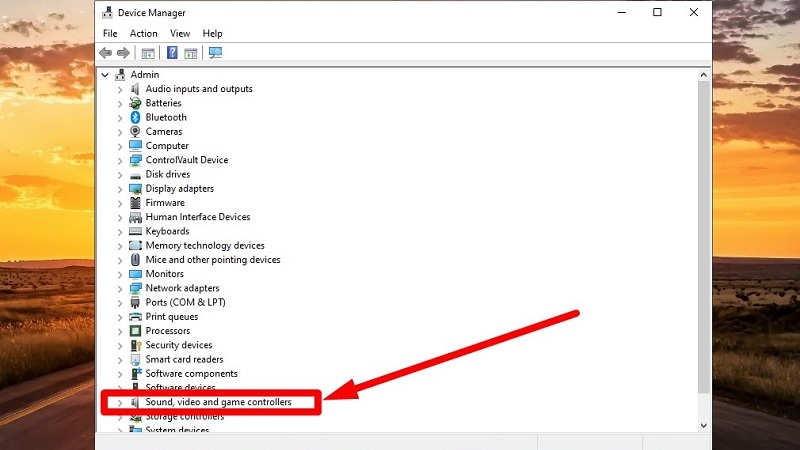This screenshot has width=800, height=450.
Task: Click the Smart card readers icon
Action: click(x=135, y=360)
